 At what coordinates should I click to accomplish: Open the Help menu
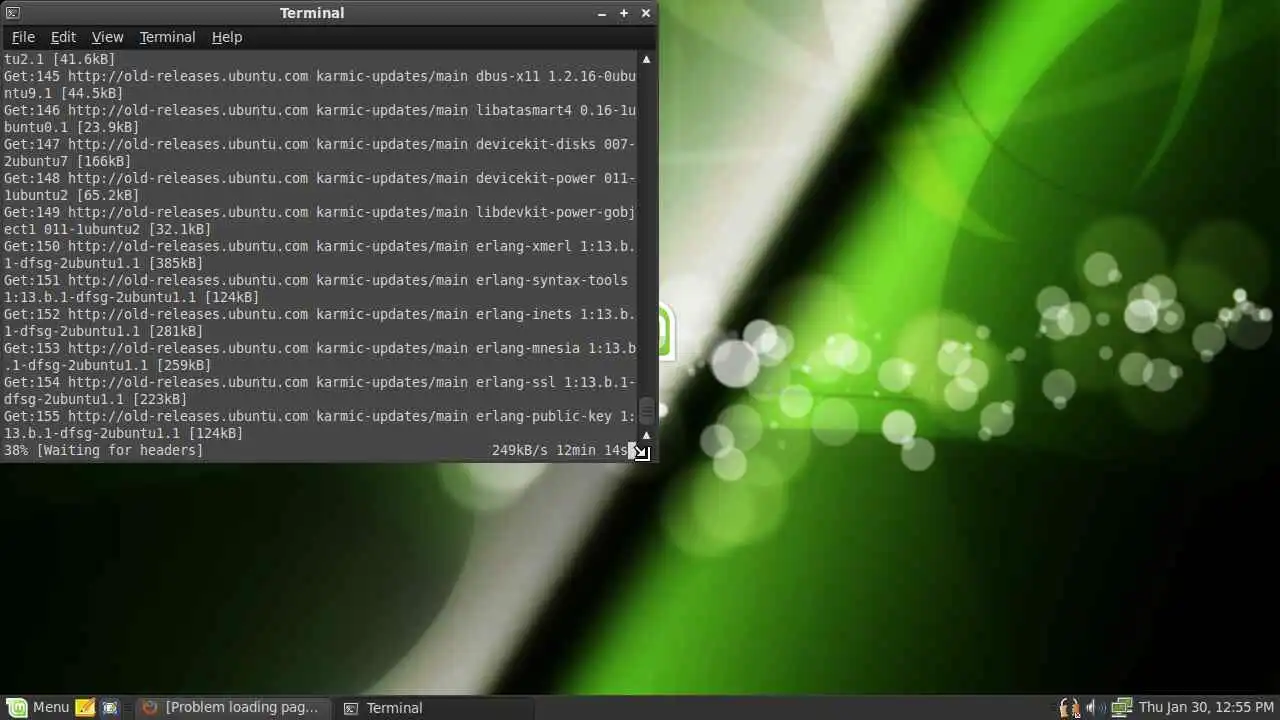pyautogui.click(x=227, y=37)
